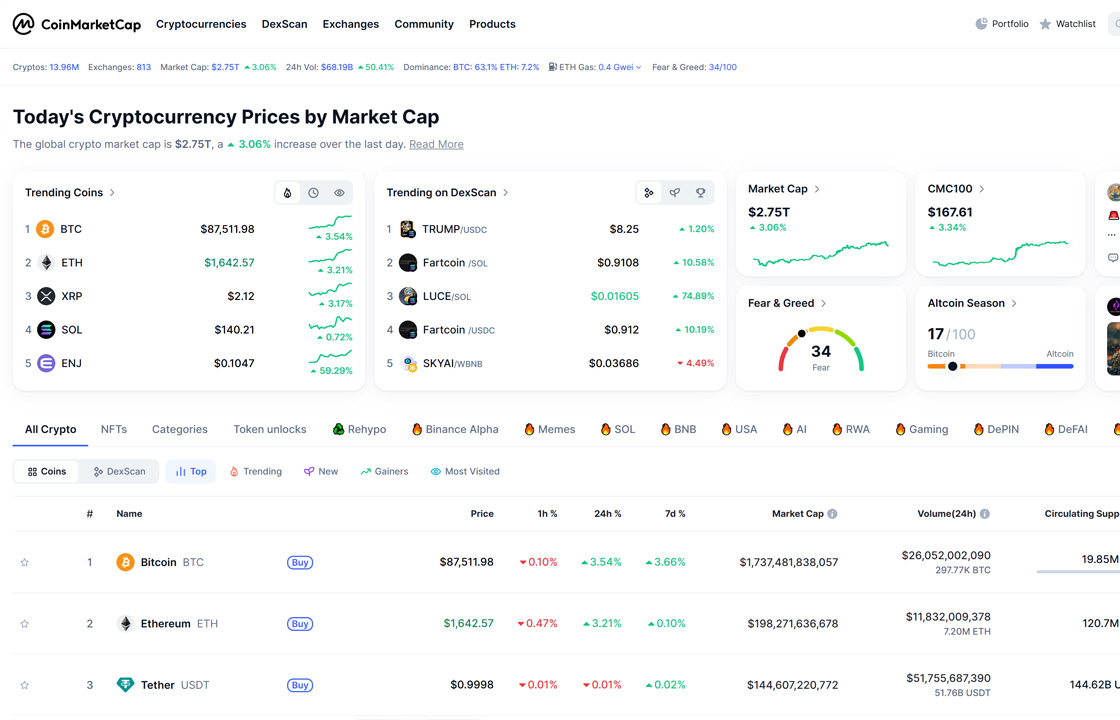The image size is (1120, 720).
Task: Select the clock recently added filter in Trending Coins
Action: tap(314, 193)
